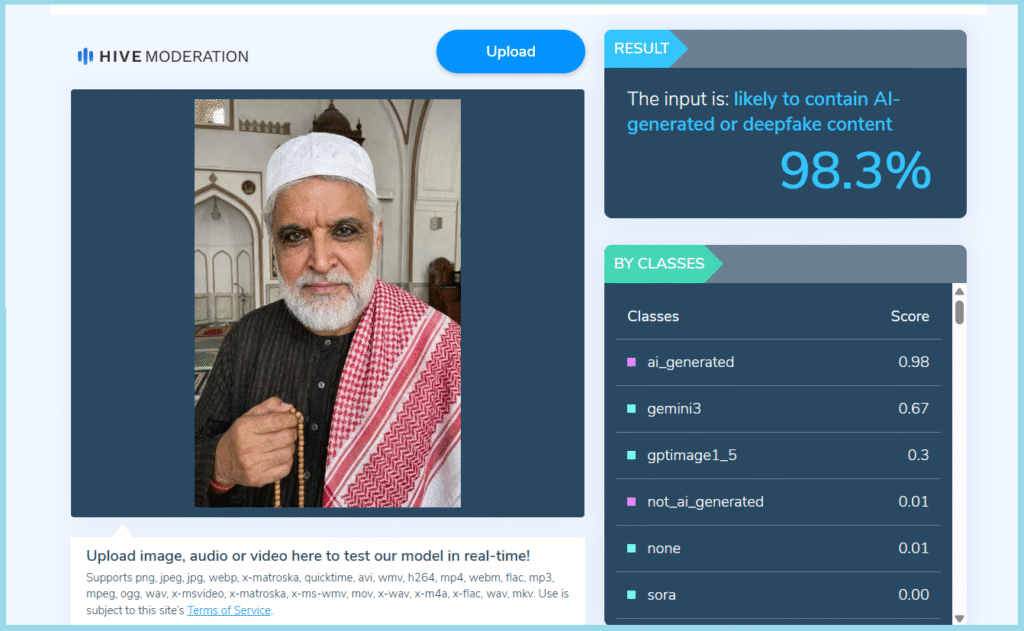Click the none class square marker
Image resolution: width=1024 pixels, height=631 pixels.
click(631, 548)
